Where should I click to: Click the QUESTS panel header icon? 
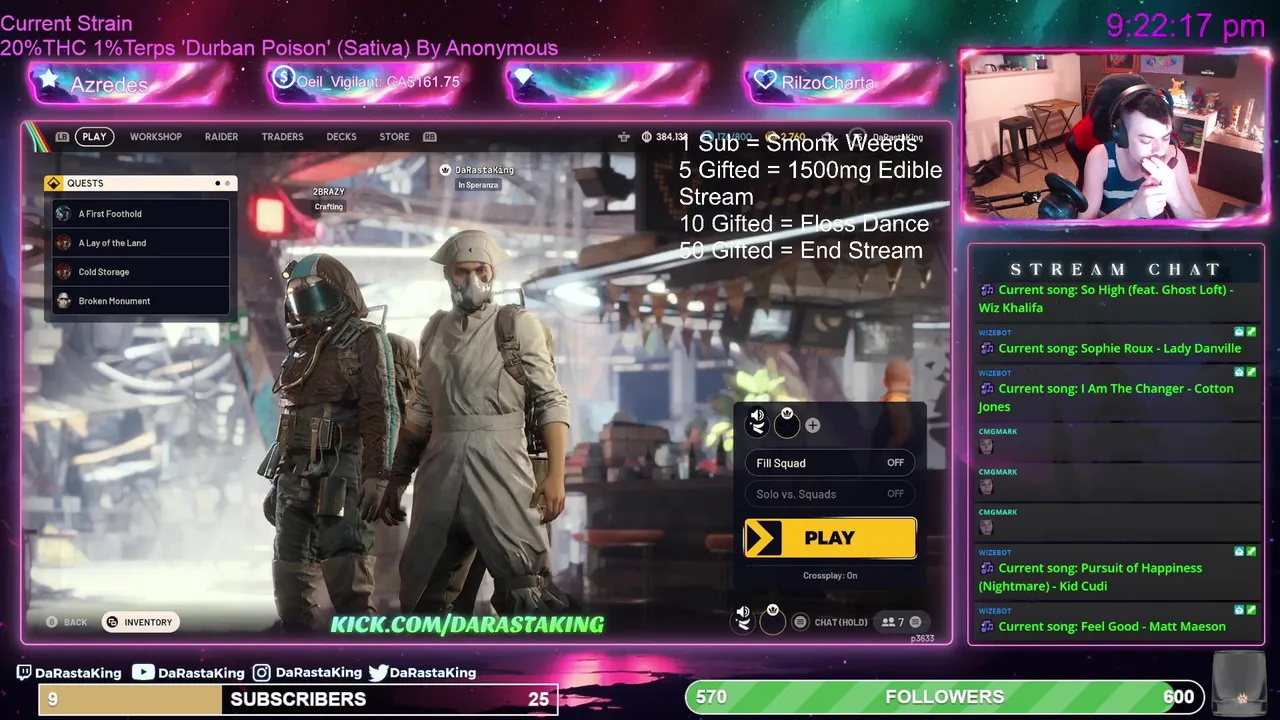pos(54,183)
